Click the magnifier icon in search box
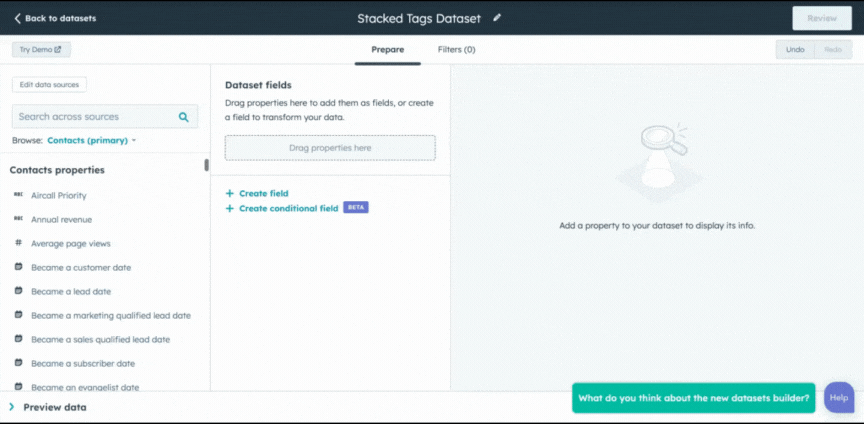The image size is (864, 424). pos(184,117)
